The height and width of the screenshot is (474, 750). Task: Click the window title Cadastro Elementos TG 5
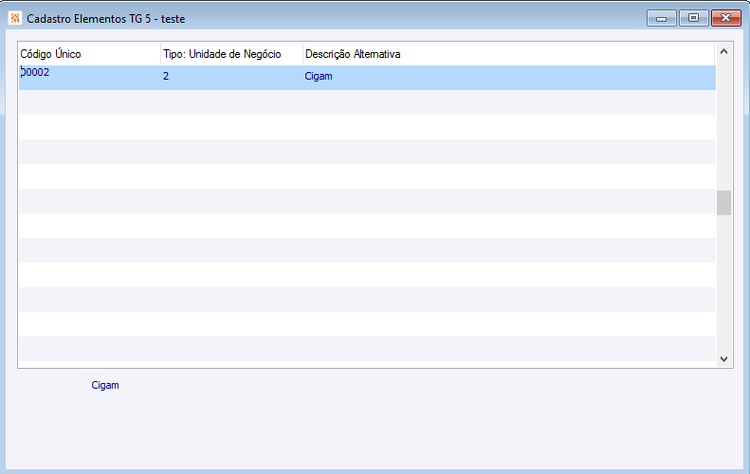88,19
